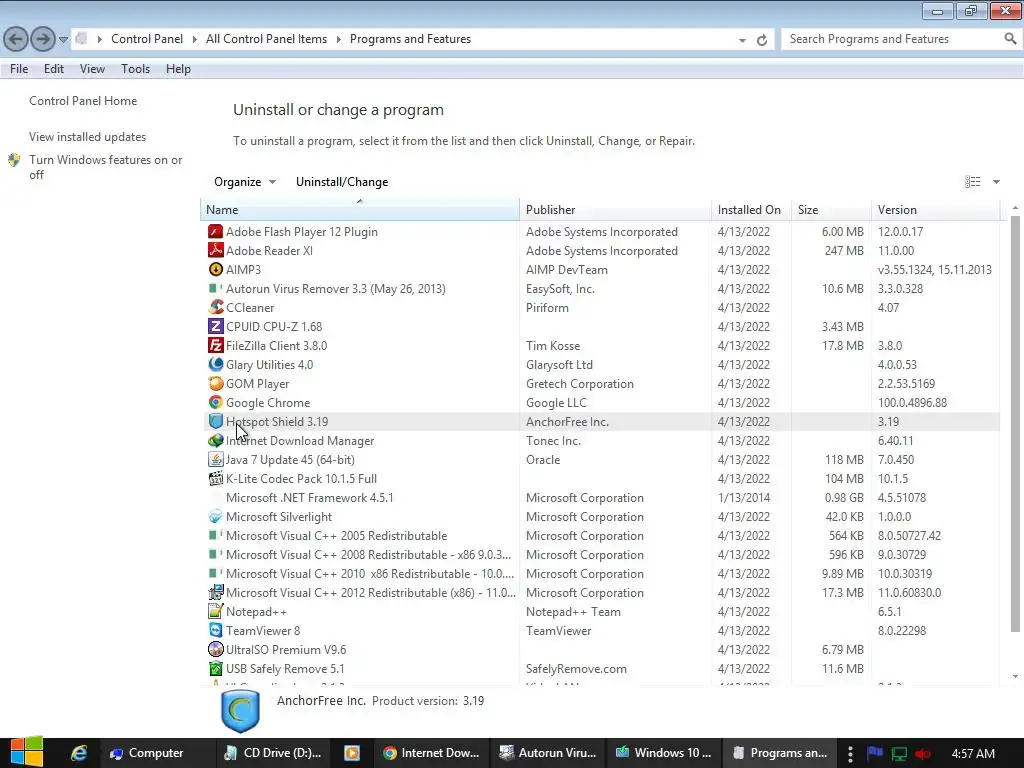This screenshot has height=768, width=1024.
Task: Click the USB Safely Remove icon
Action: [215, 669]
